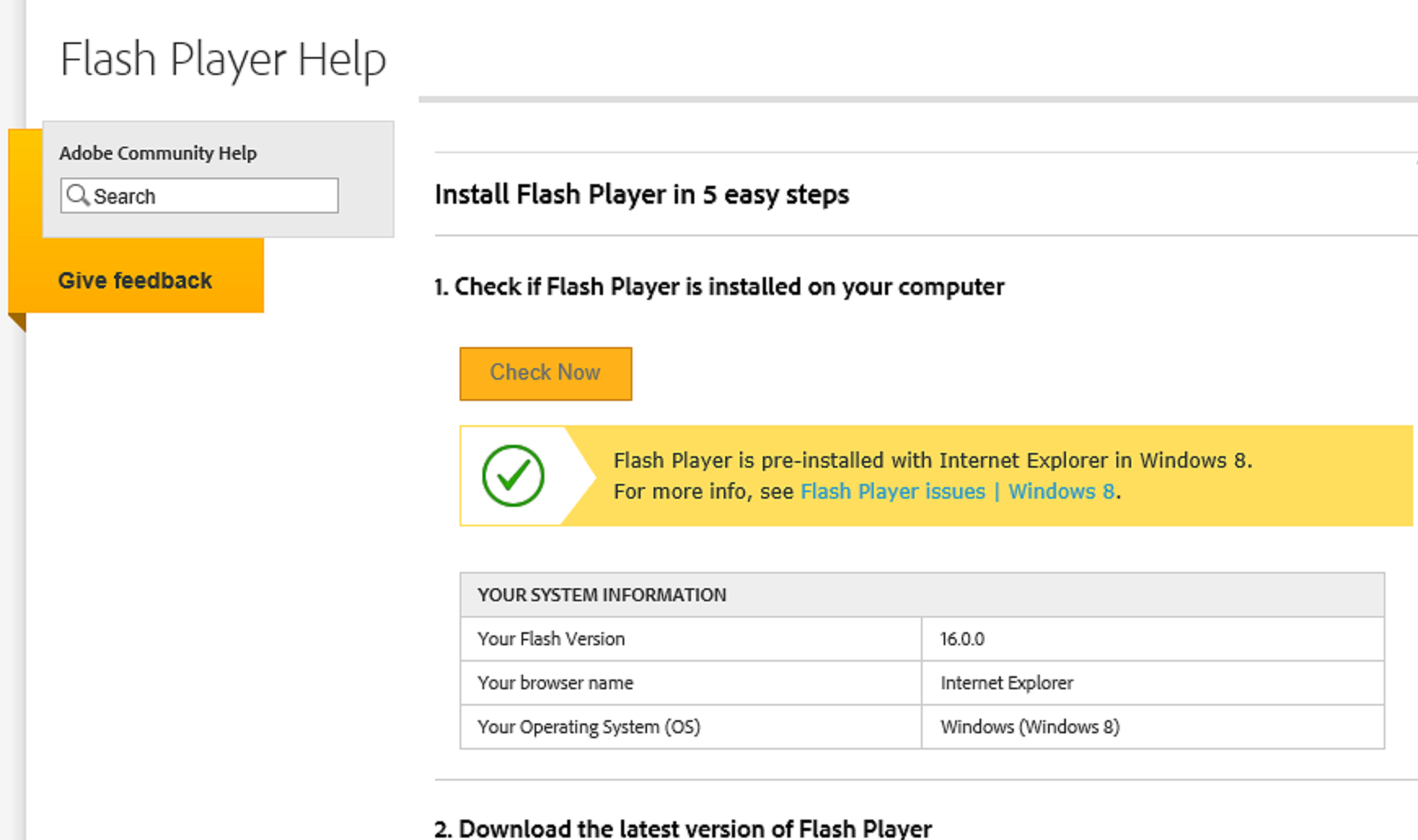Screen dimensions: 1418x840
Task: Click the orange Give feedback ribbon
Action: [135, 280]
